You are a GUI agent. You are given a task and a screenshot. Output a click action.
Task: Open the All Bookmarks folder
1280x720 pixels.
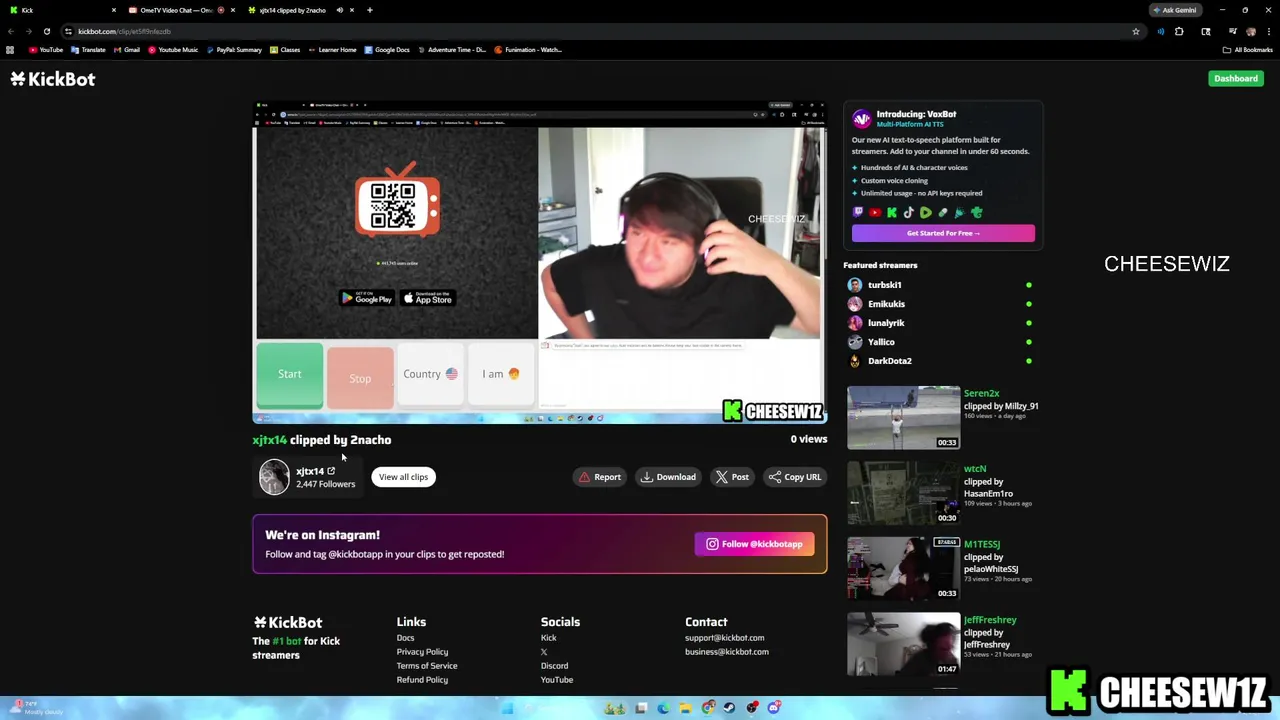1247,49
